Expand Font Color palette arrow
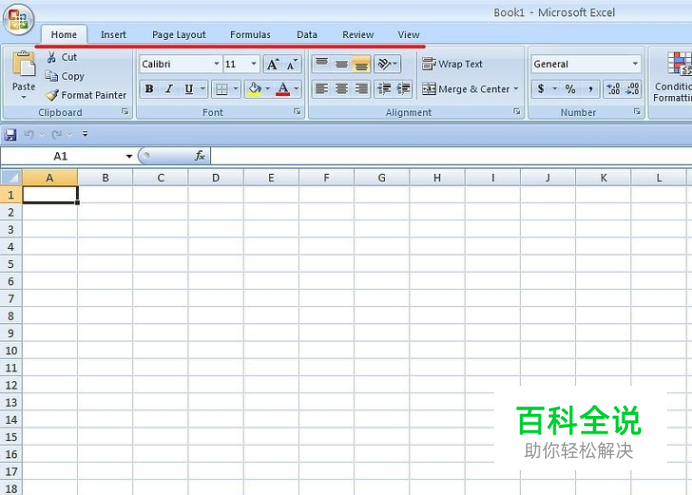 [x=296, y=90]
